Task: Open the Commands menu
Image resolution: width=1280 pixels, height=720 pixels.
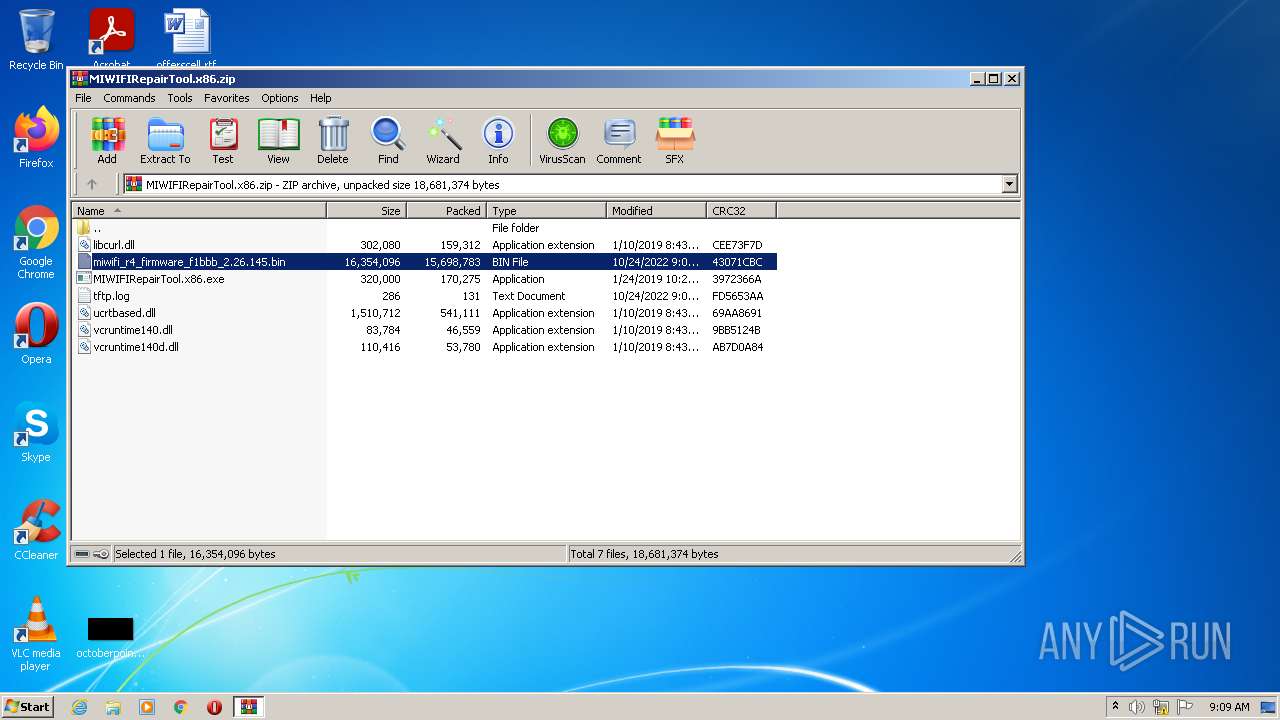Action: 129,98
